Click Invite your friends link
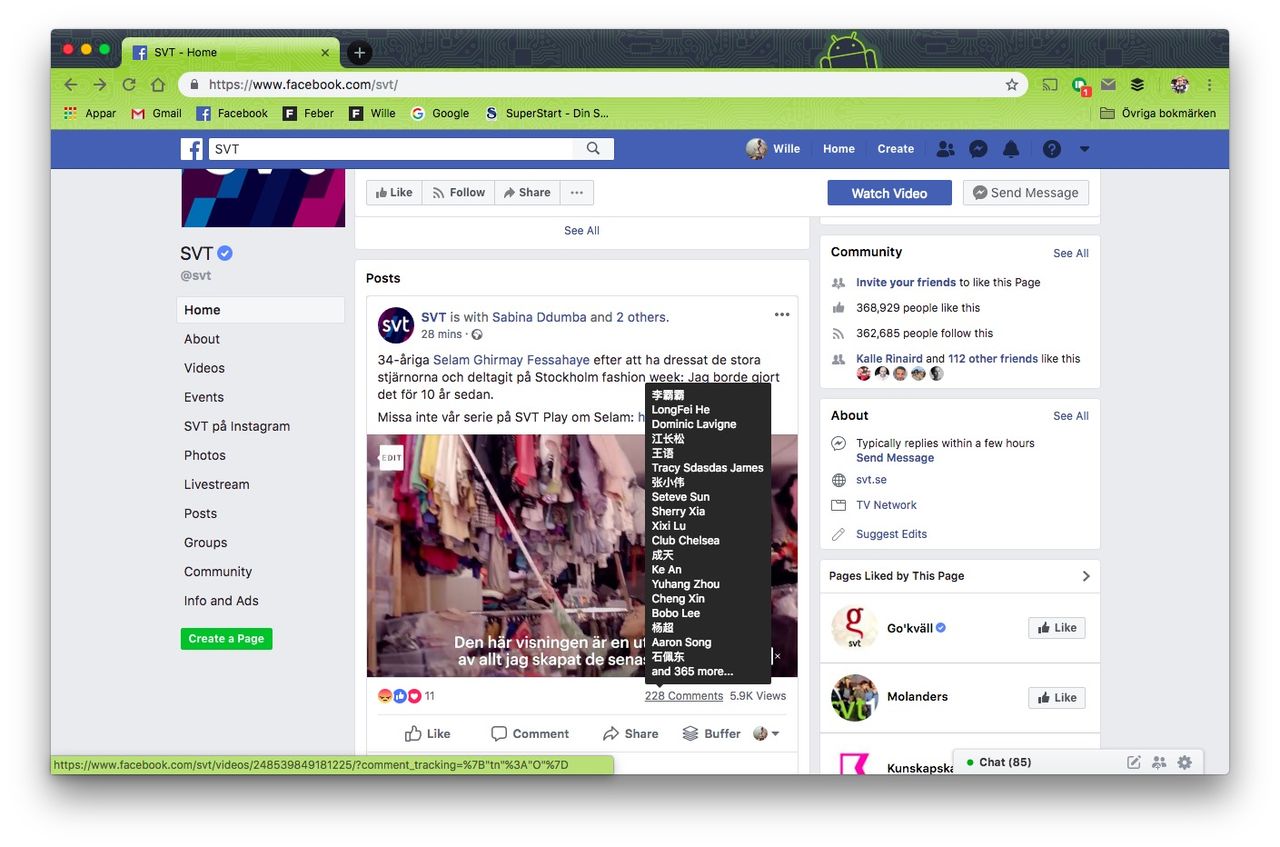 click(x=906, y=283)
